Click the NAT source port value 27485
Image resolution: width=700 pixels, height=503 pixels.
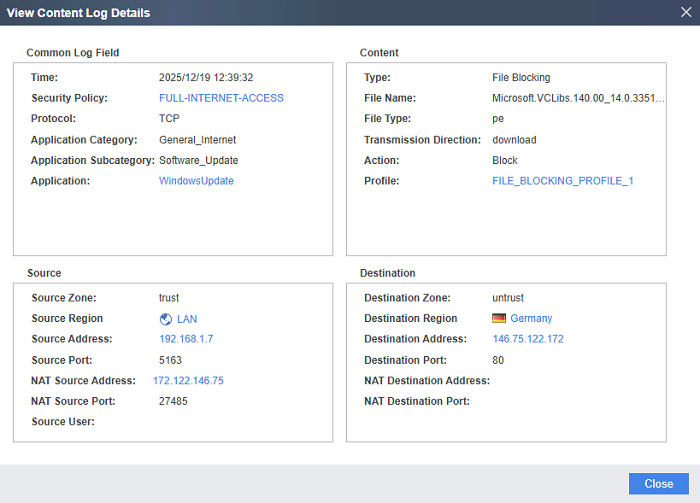pos(174,401)
